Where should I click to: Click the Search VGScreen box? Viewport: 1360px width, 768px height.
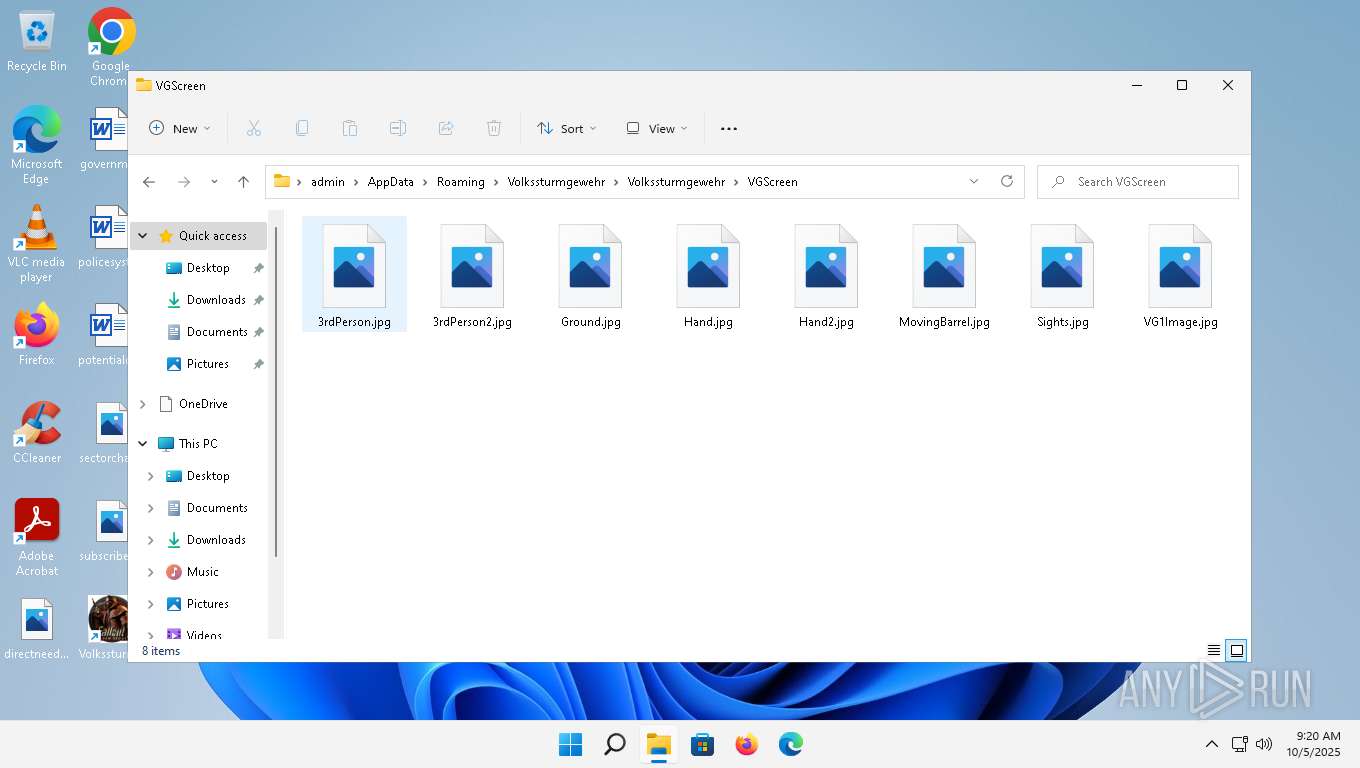1138,182
